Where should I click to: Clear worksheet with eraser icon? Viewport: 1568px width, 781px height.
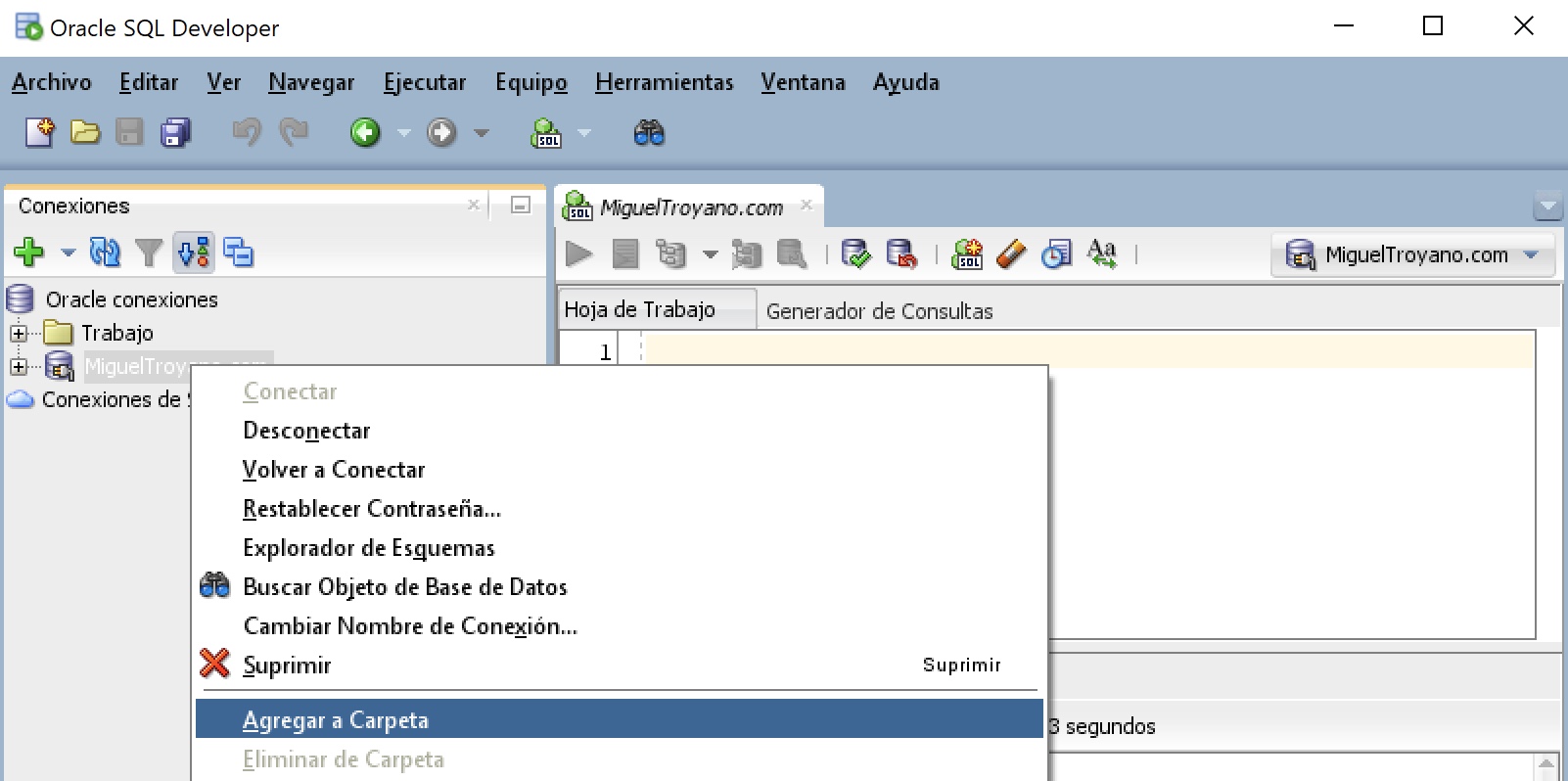point(1011,254)
